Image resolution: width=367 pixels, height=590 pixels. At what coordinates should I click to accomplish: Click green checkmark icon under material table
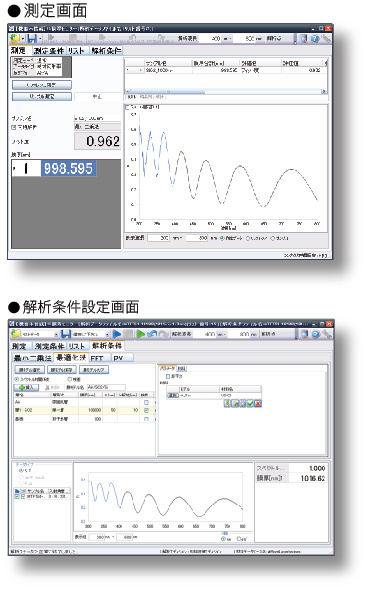pos(250,403)
